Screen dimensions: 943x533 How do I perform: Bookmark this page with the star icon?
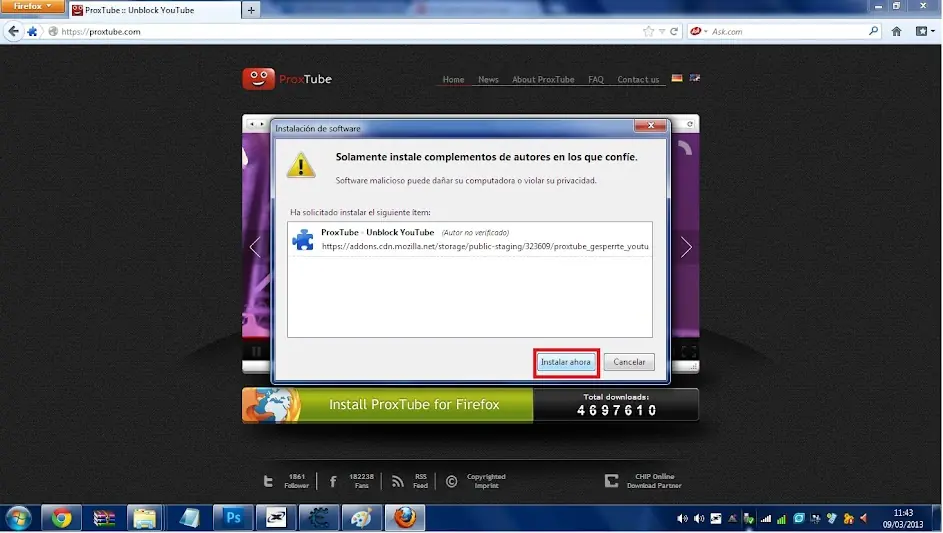[648, 31]
